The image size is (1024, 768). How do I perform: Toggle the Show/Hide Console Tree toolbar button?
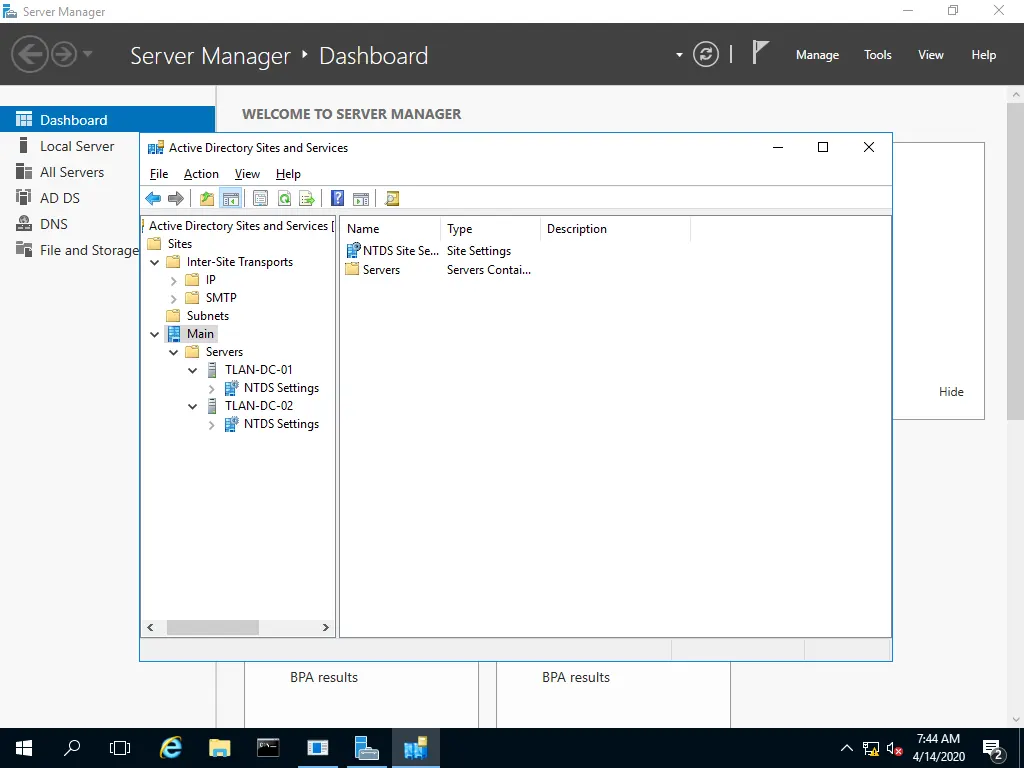point(231,199)
